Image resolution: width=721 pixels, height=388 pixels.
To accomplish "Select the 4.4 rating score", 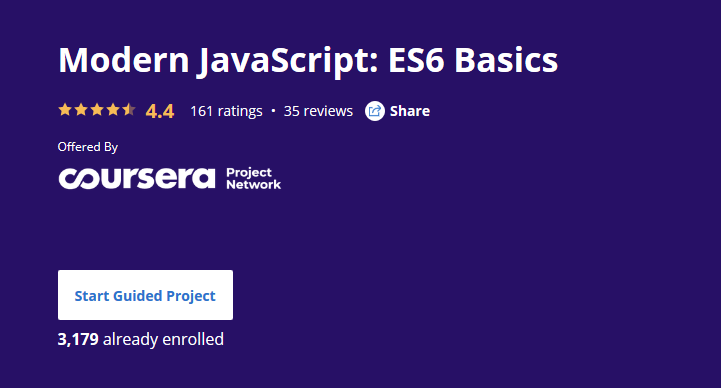I will coord(160,111).
